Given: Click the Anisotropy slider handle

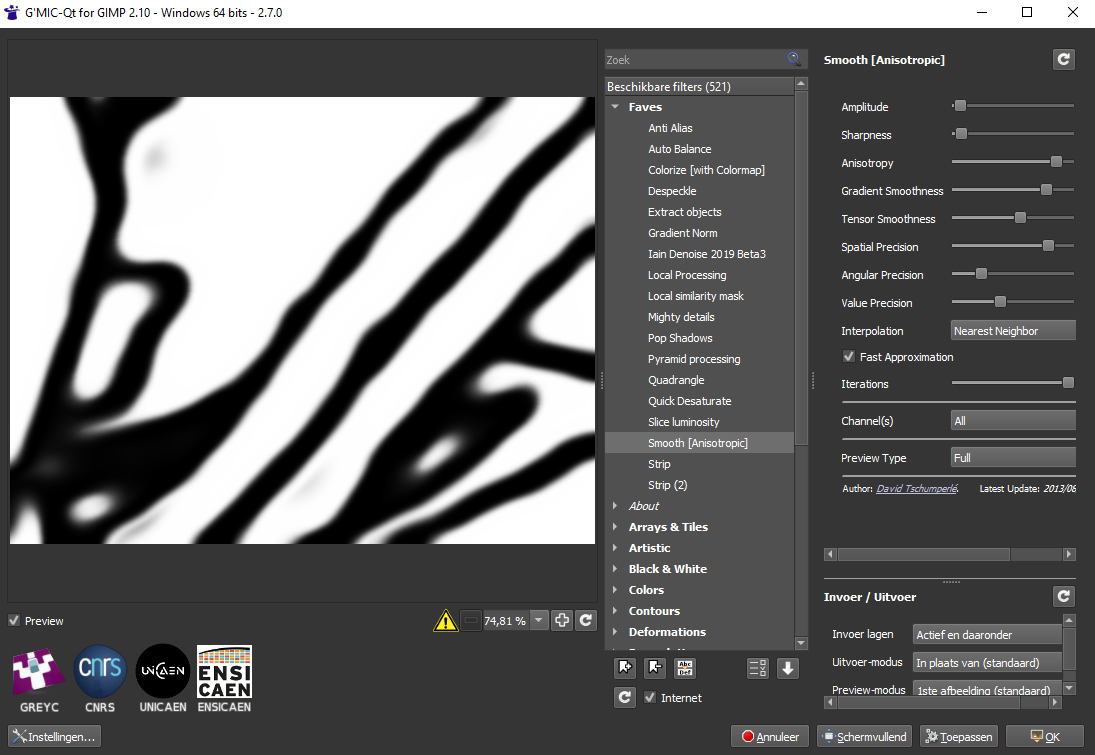Looking at the screenshot, I should 1056,161.
